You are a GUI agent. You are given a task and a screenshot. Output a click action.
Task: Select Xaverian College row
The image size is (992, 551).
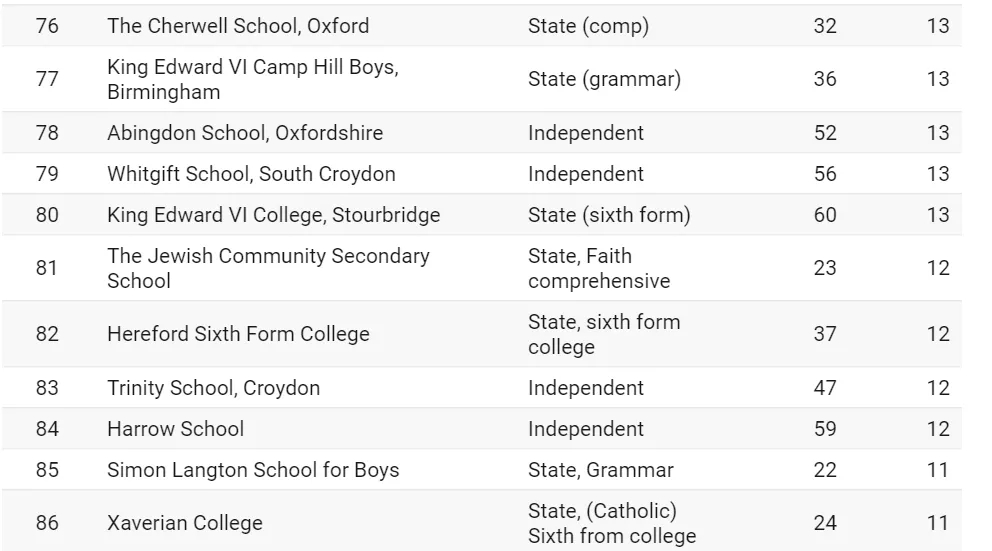point(481,523)
